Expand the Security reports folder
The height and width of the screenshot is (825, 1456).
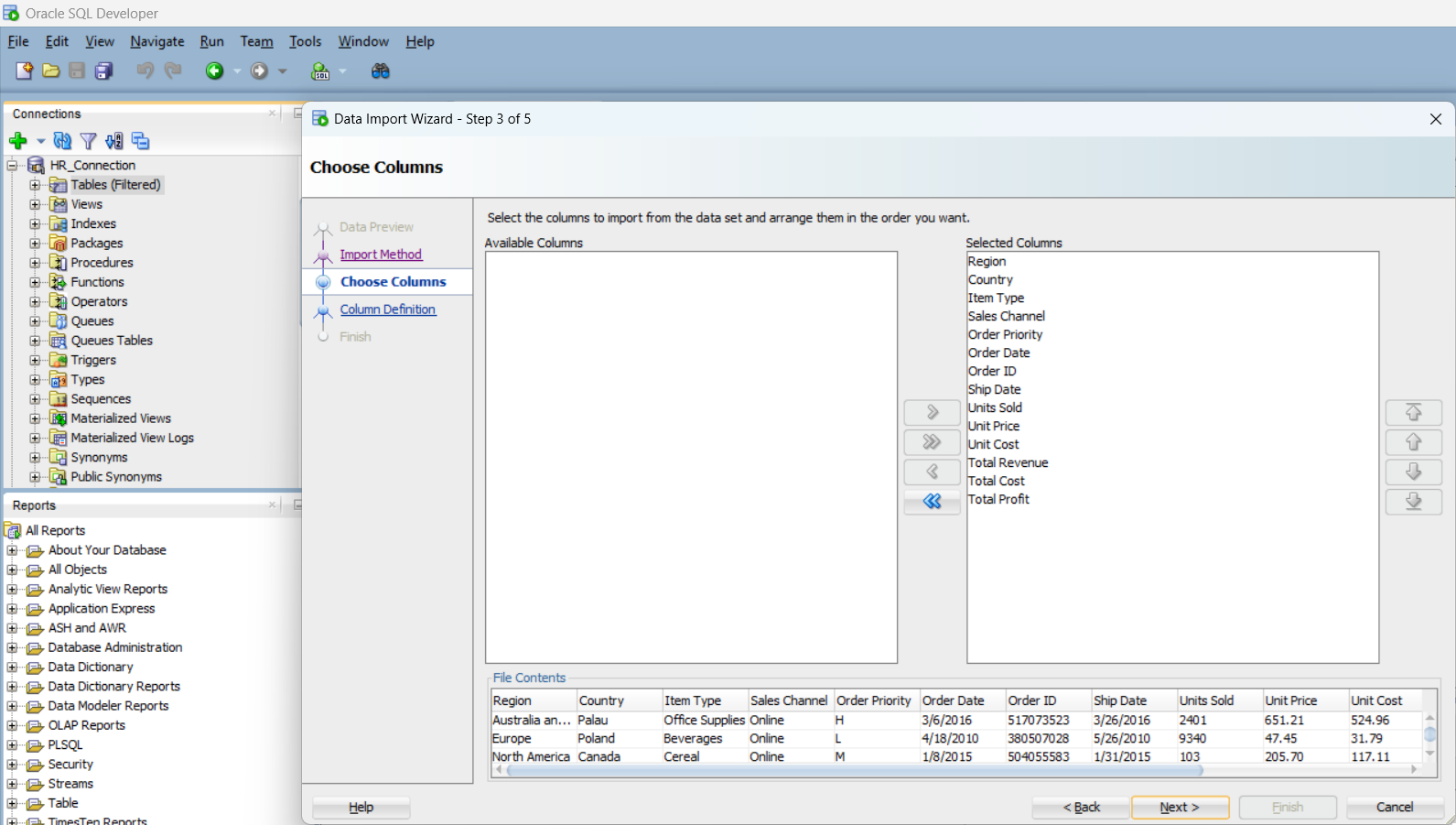pos(13,765)
